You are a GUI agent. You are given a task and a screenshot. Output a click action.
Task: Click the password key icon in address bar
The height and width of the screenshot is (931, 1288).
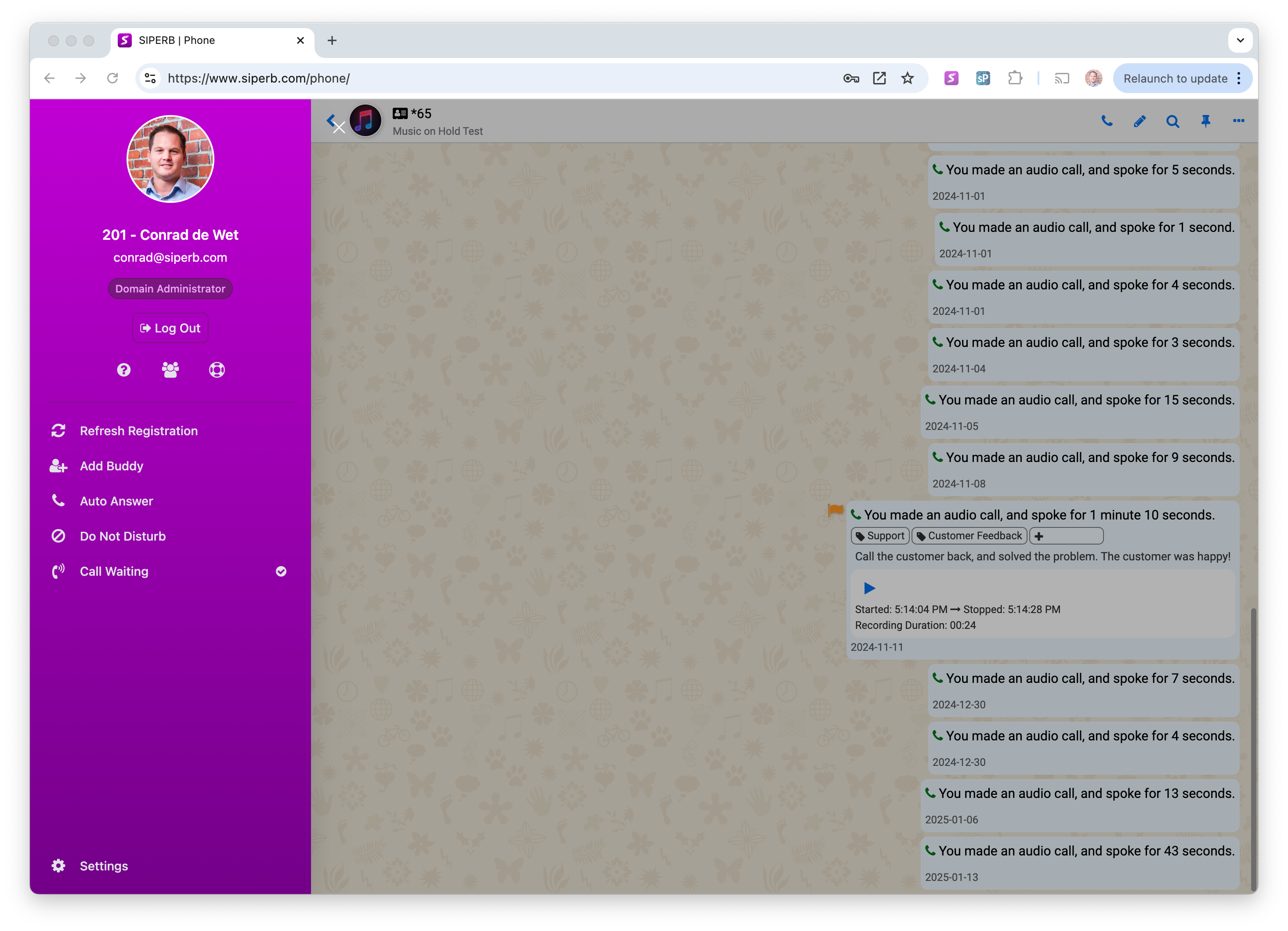(851, 78)
